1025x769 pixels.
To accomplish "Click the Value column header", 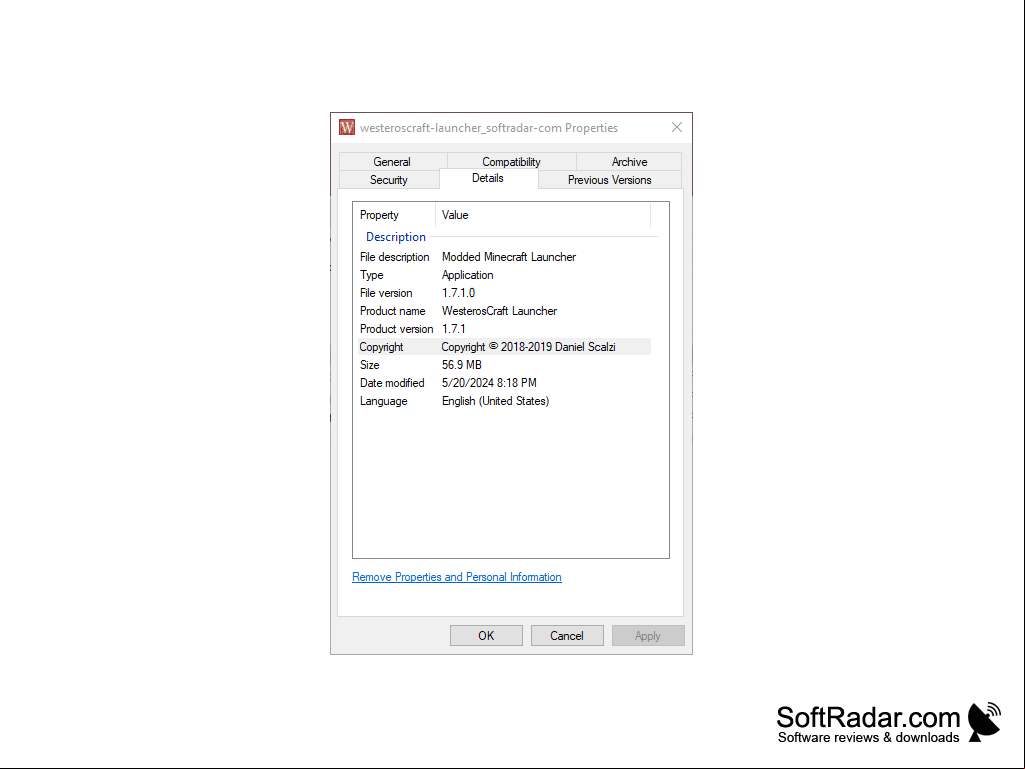I will pyautogui.click(x=543, y=215).
